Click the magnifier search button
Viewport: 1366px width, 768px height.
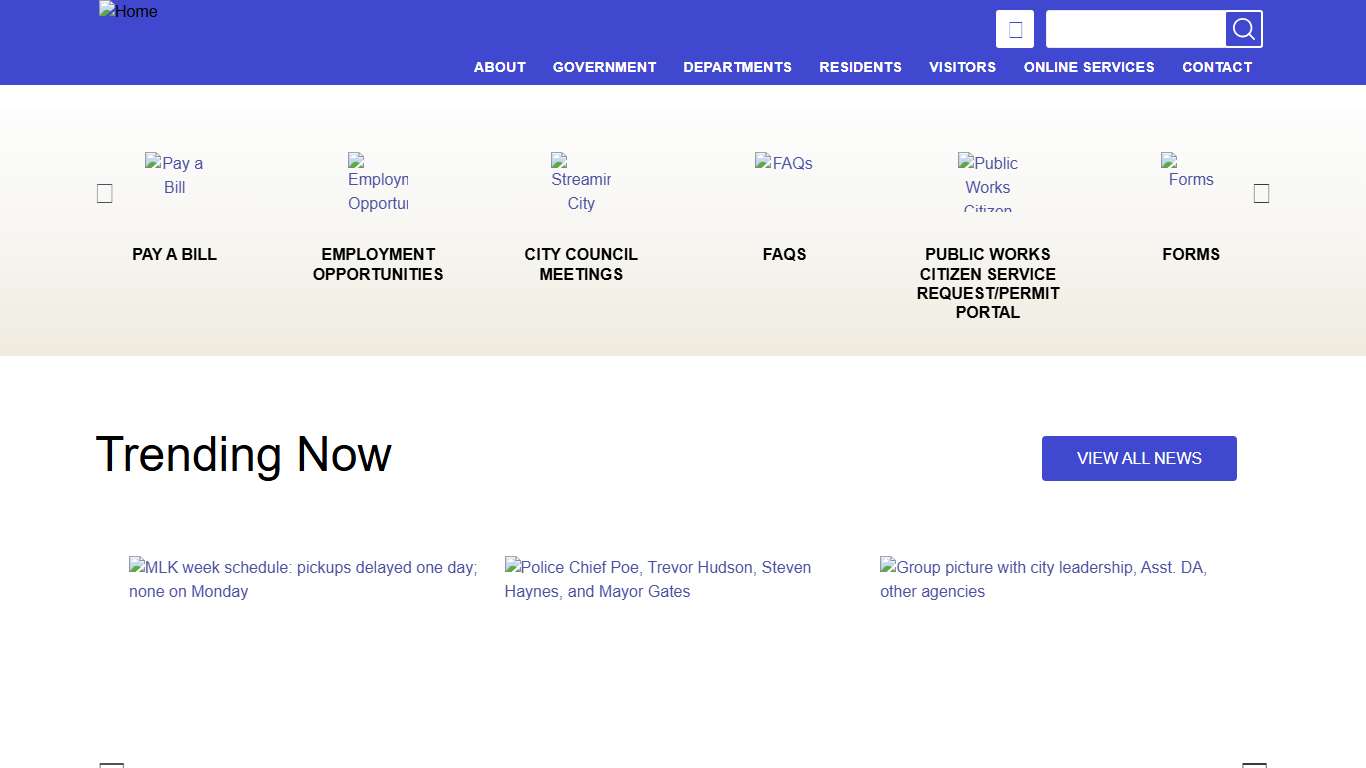pos(1243,29)
